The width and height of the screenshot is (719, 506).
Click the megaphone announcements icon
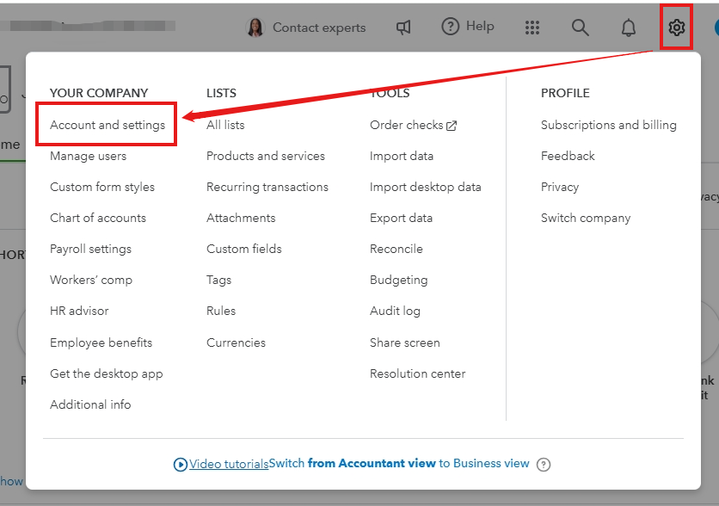tap(404, 27)
